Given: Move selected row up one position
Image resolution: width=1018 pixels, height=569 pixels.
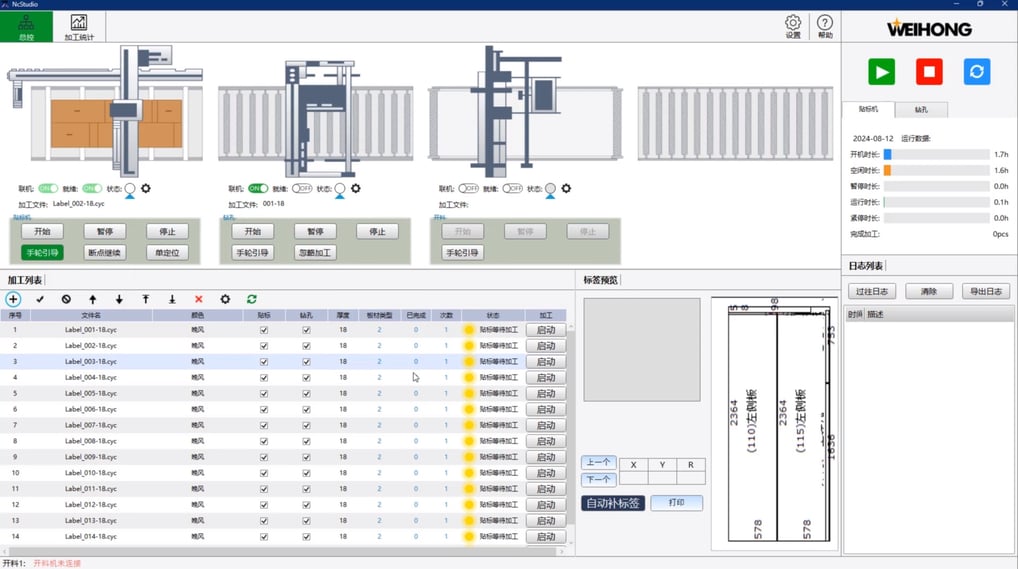Looking at the screenshot, I should pyautogui.click(x=92, y=299).
